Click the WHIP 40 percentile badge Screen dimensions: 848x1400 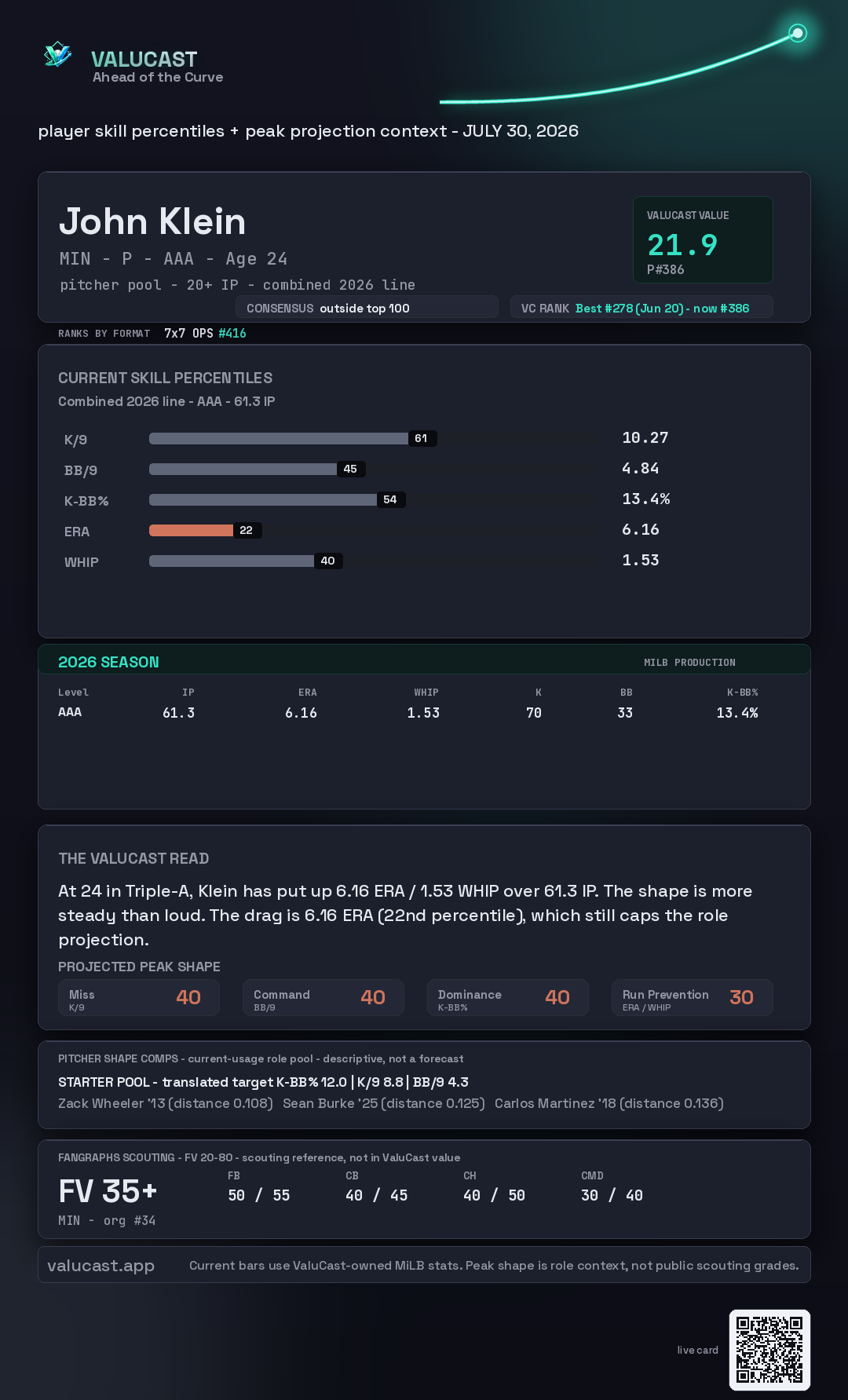pos(328,561)
